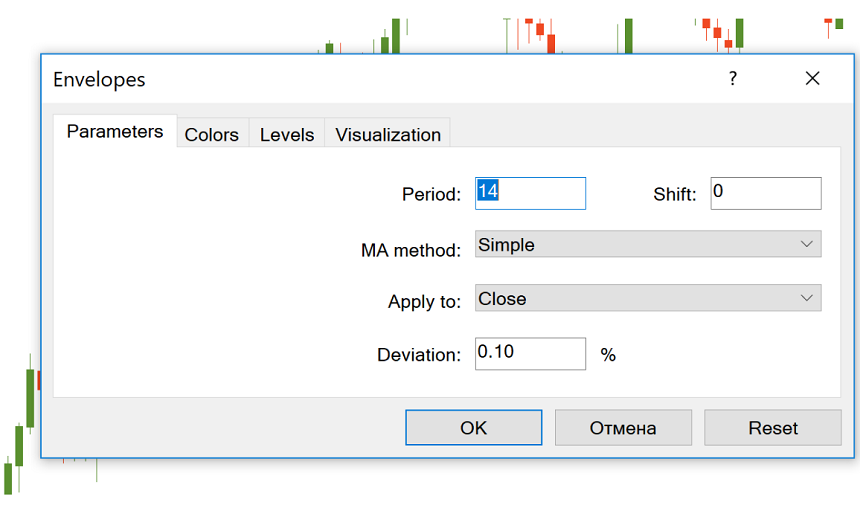Viewport: 860px width, 505px height.
Task: Go to the Visualization tab
Action: point(388,134)
